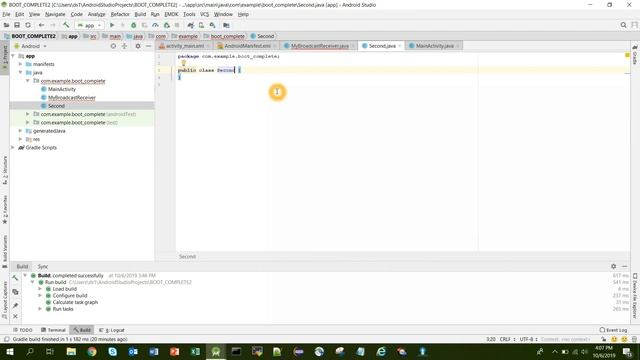640x360 pixels.
Task: Collapse the java folder
Action: (20, 72)
